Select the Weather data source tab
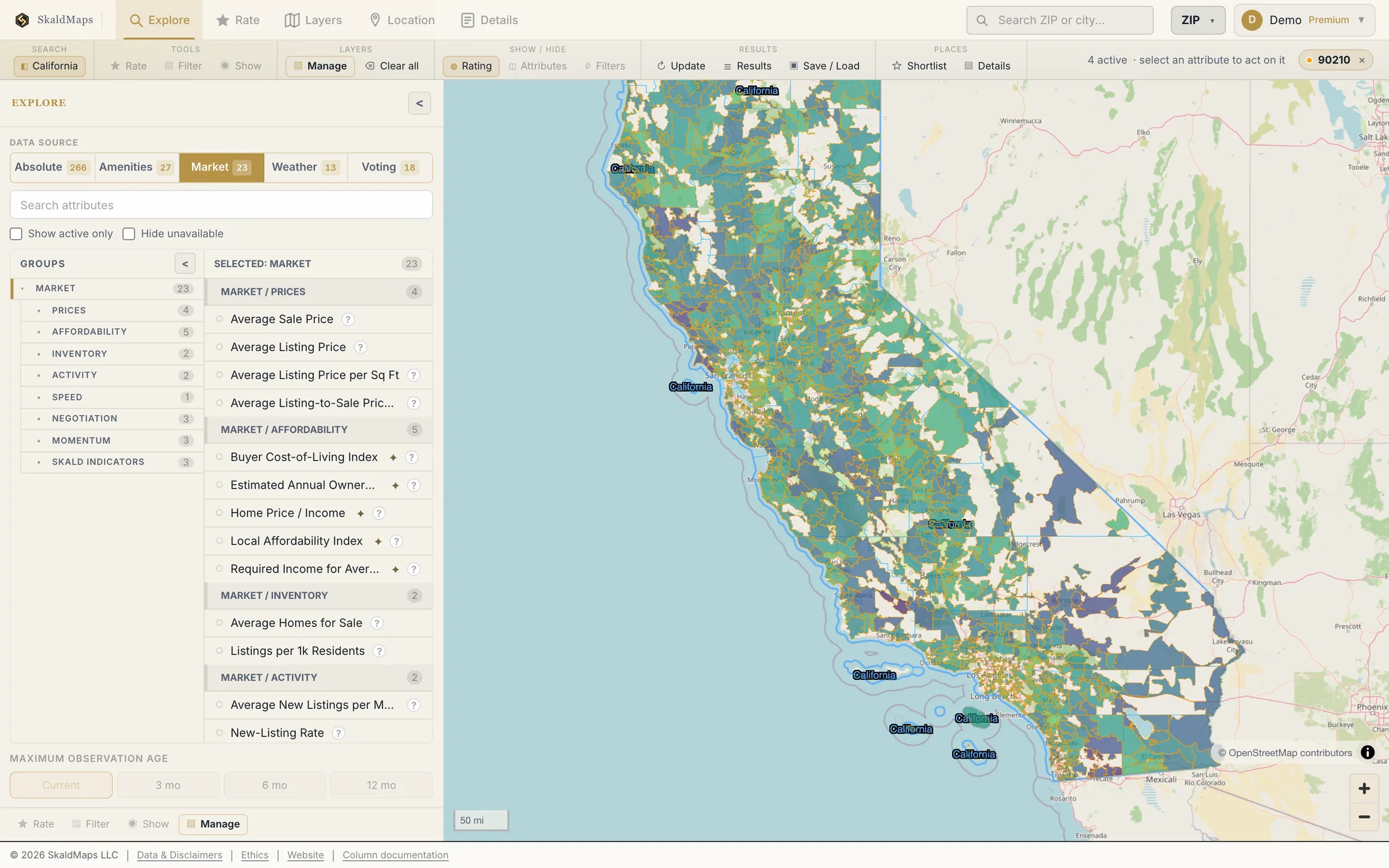The height and width of the screenshot is (868, 1389). click(306, 167)
